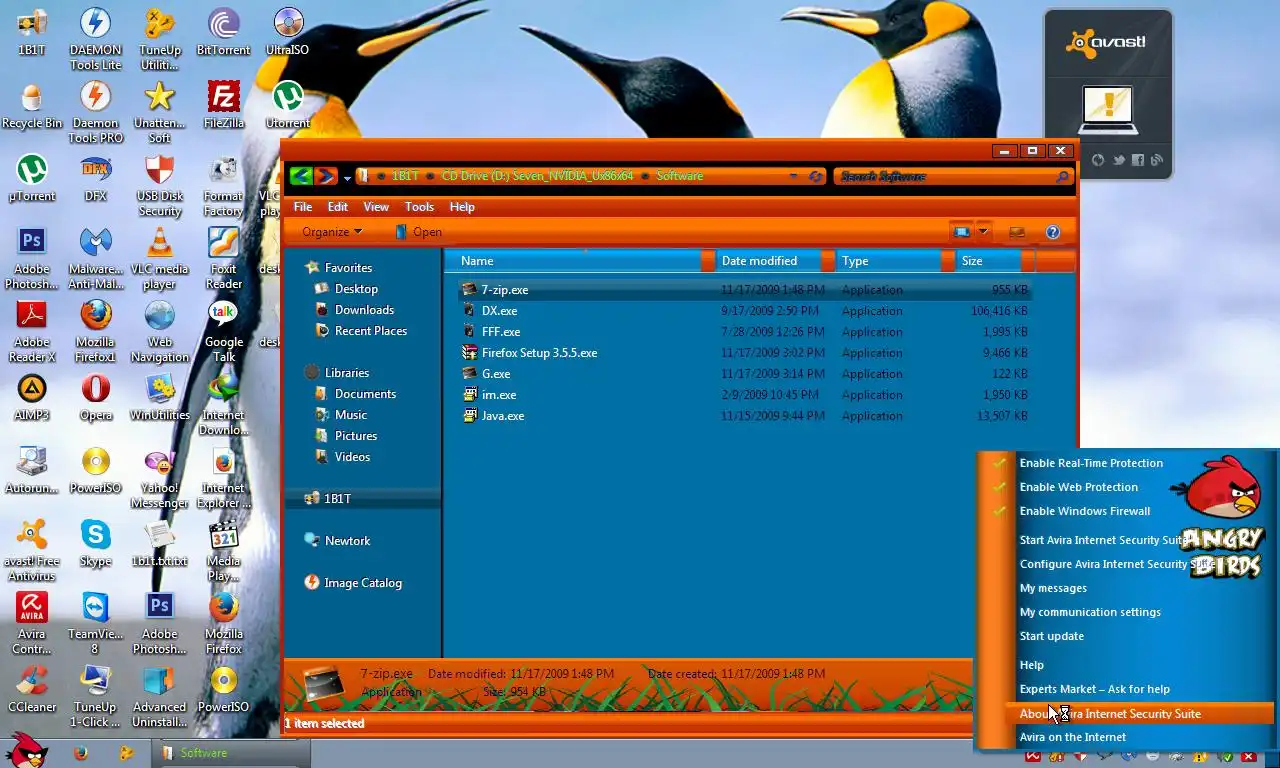Change your view using the Views button
Viewport: 1280px width, 768px height.
coord(961,232)
